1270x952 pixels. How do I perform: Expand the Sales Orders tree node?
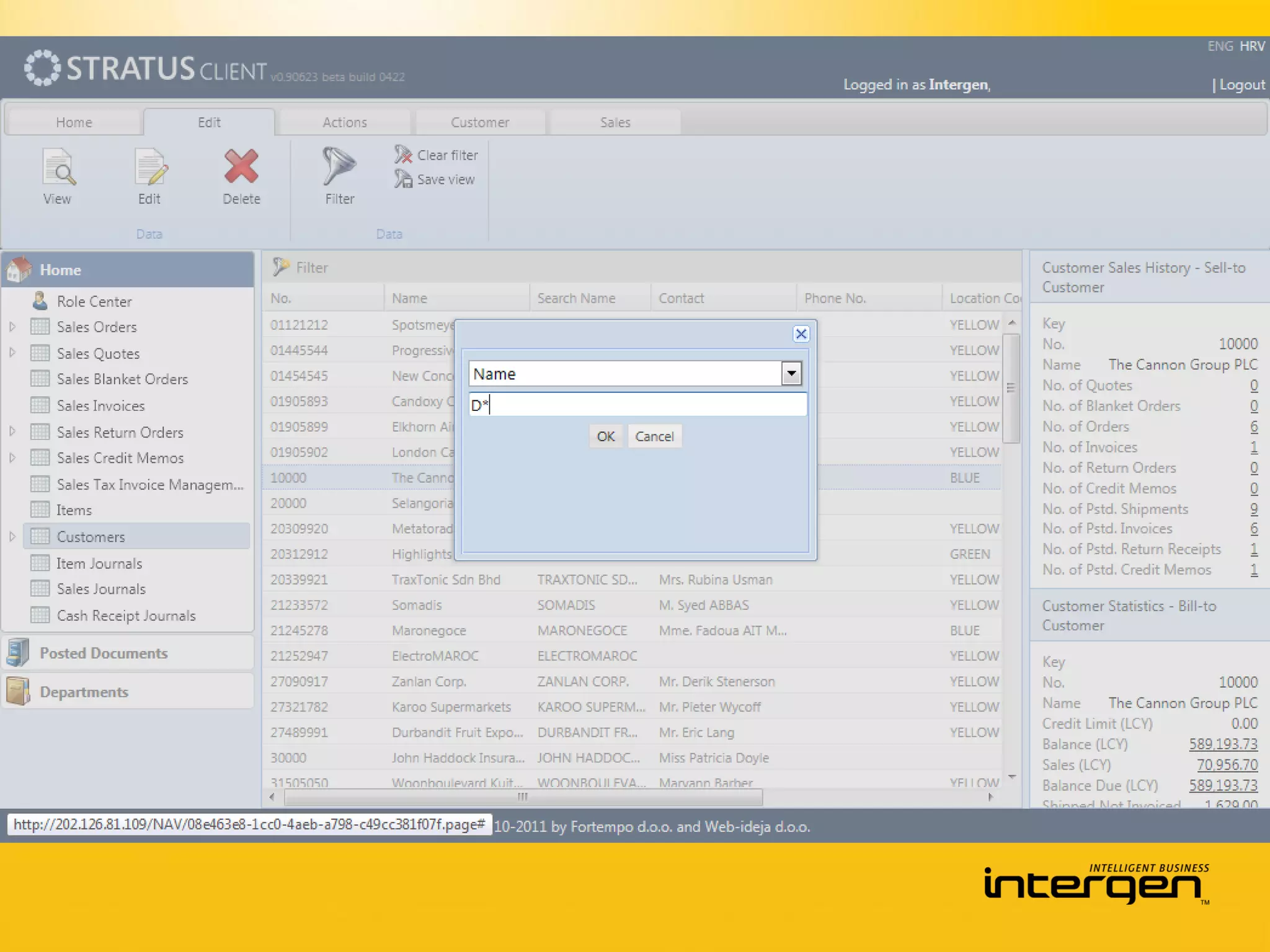(12, 327)
